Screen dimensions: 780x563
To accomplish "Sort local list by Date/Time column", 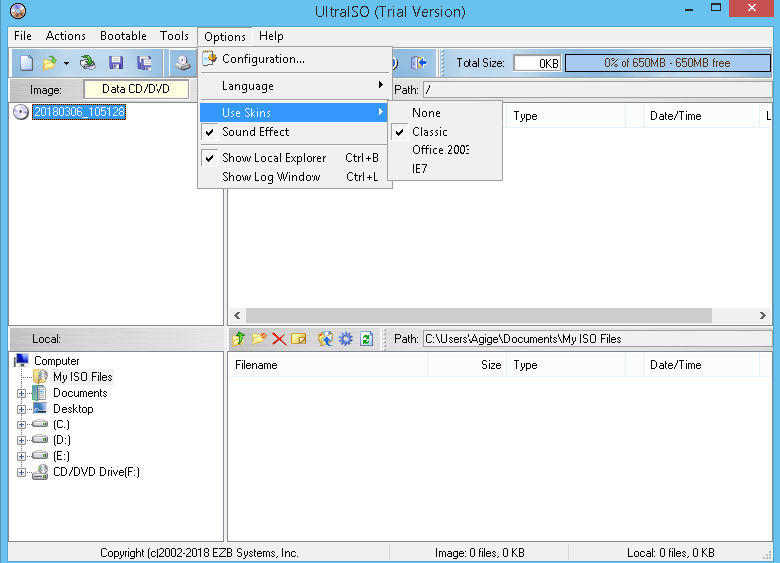I will (700, 365).
